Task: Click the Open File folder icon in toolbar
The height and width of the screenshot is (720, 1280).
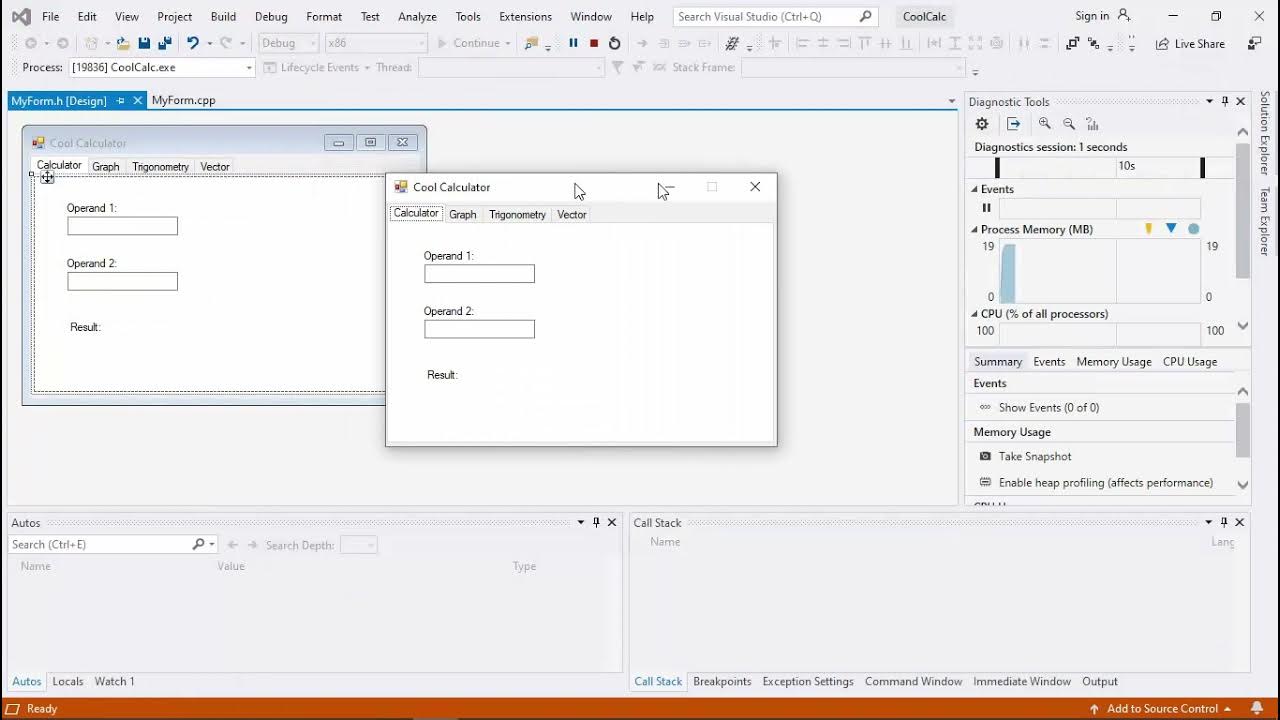Action: click(122, 43)
